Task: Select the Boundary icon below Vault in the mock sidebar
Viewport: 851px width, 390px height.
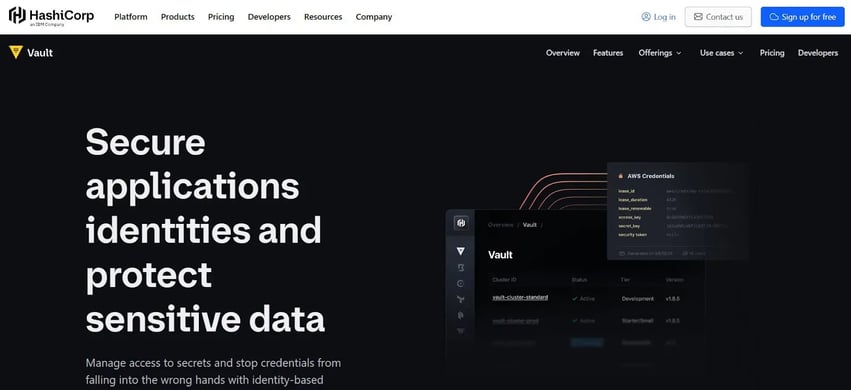Action: coord(461,267)
